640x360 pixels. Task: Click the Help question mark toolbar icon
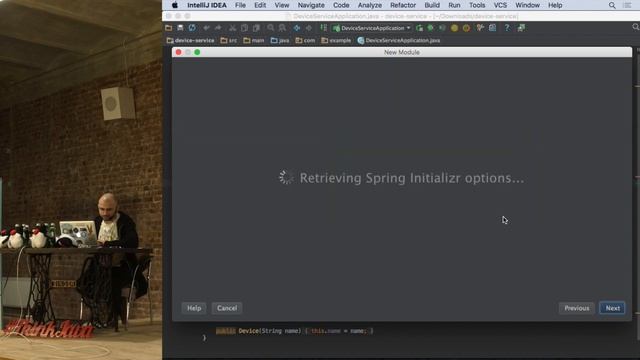[x=507, y=28]
